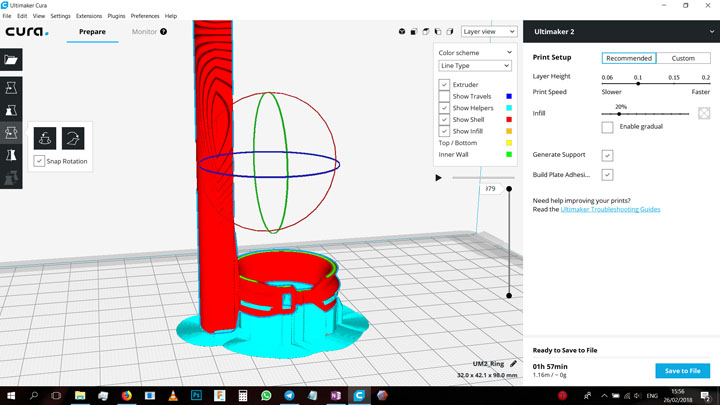The height and width of the screenshot is (405, 720).
Task: Open the Windows action center notifications
Action: click(706, 395)
